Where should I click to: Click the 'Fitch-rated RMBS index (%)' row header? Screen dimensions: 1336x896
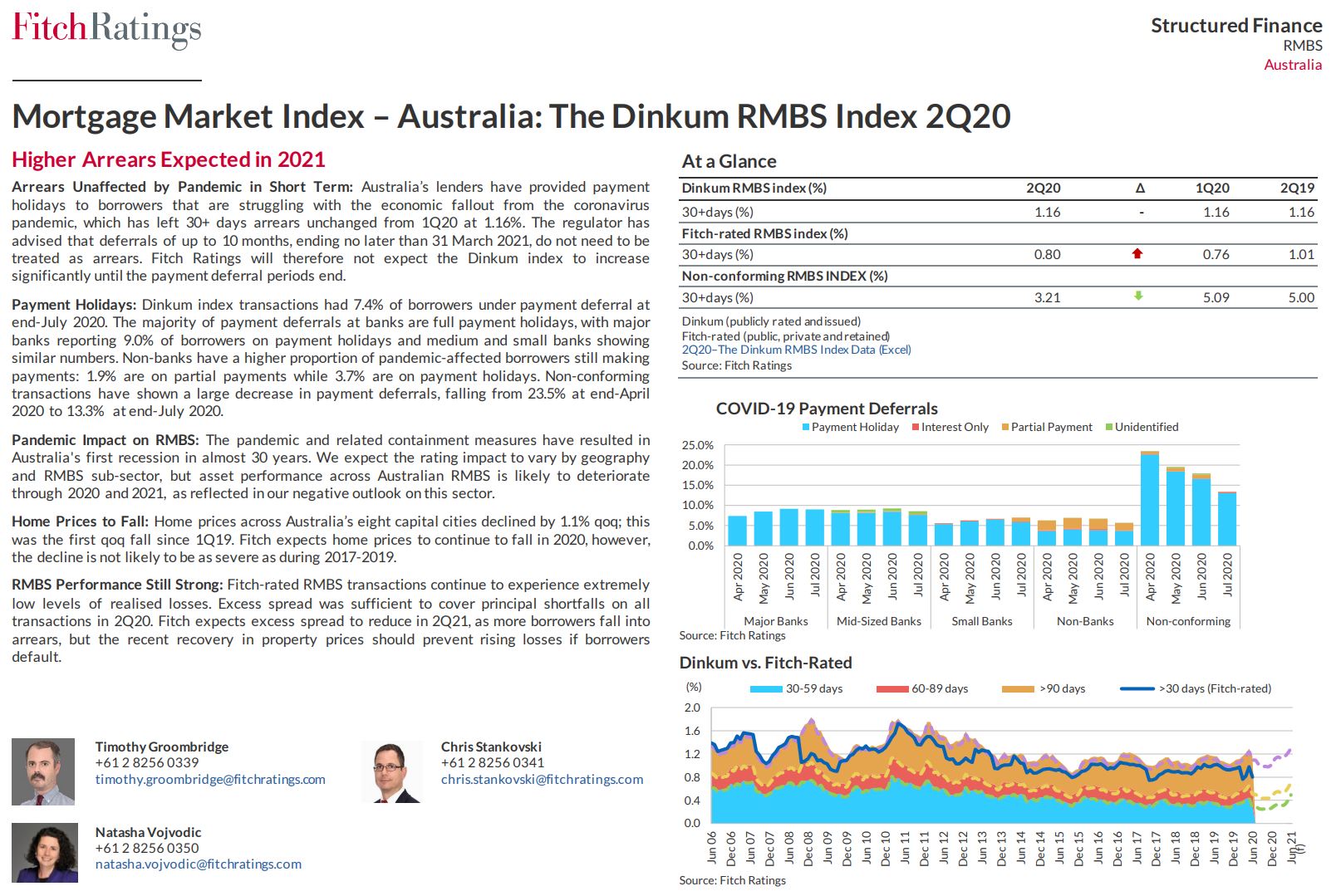pos(765,233)
